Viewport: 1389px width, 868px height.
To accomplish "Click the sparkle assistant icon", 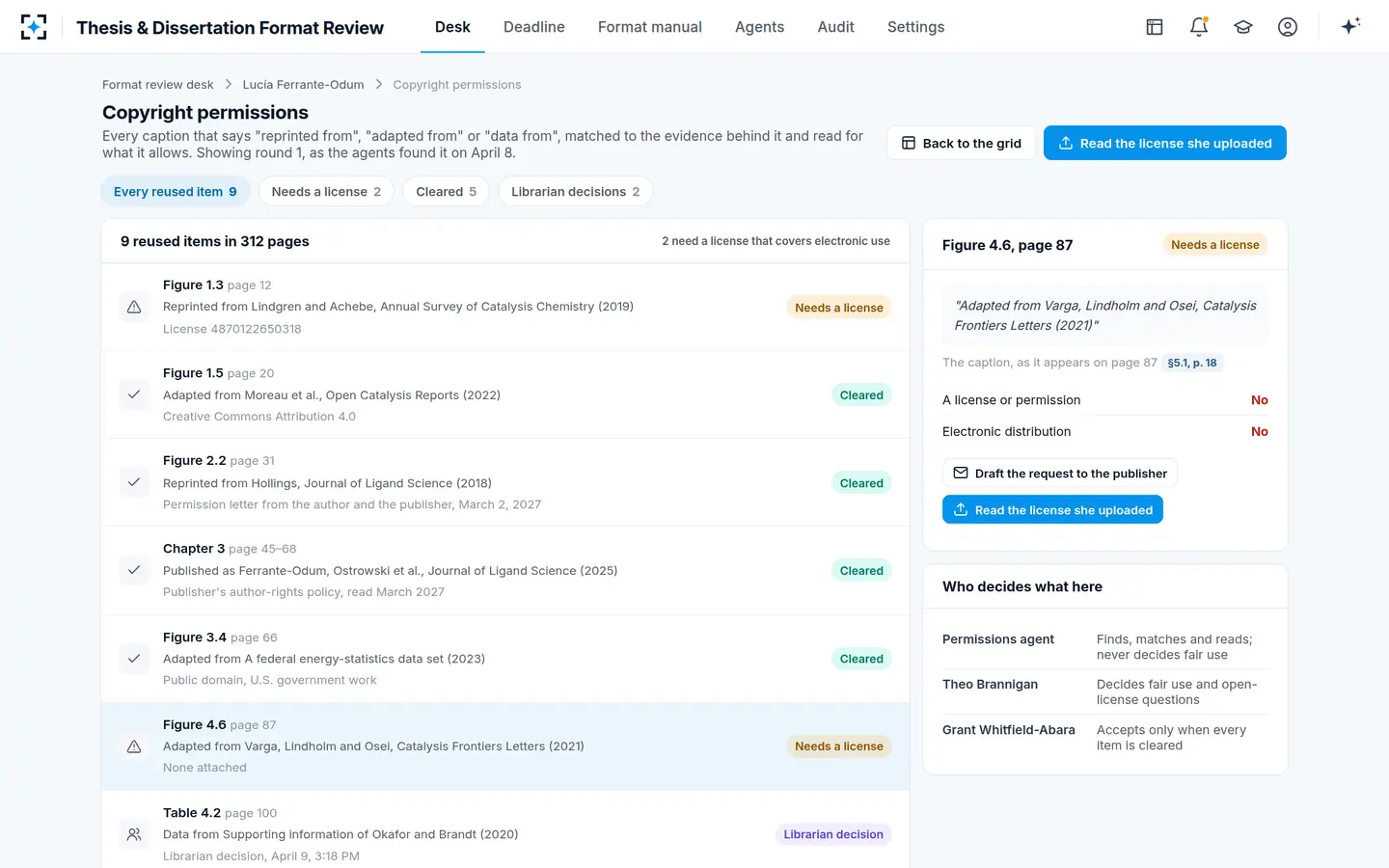I will coord(1350,26).
